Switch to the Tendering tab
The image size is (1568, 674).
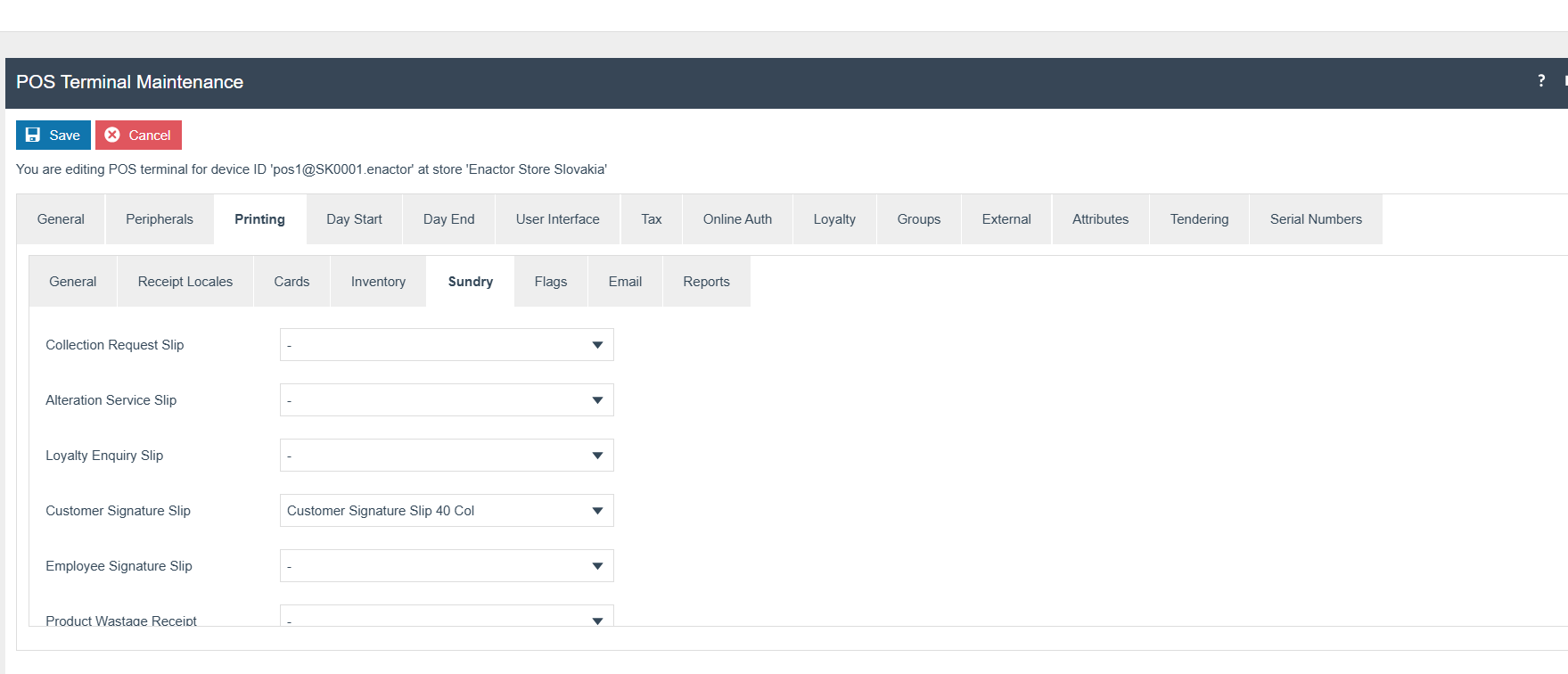tap(1199, 219)
